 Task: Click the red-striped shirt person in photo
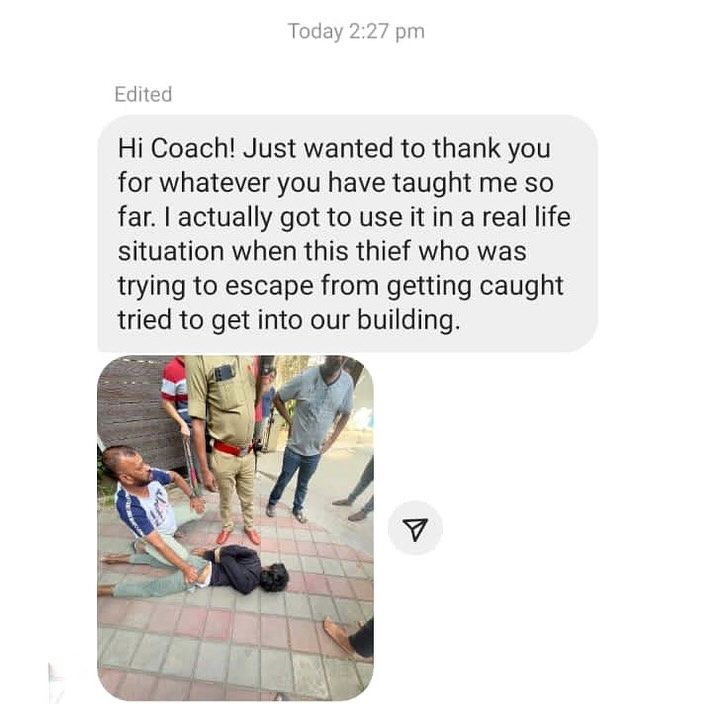click(x=175, y=391)
